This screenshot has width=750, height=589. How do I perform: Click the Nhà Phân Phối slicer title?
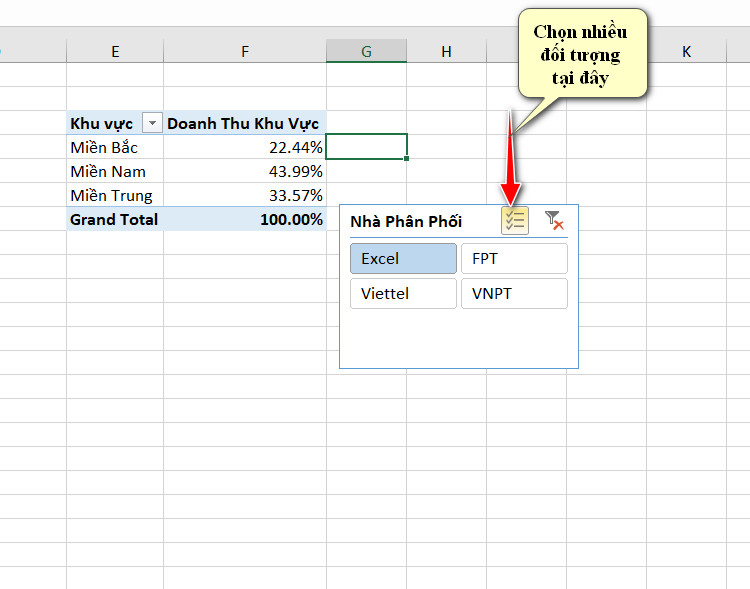pyautogui.click(x=406, y=222)
